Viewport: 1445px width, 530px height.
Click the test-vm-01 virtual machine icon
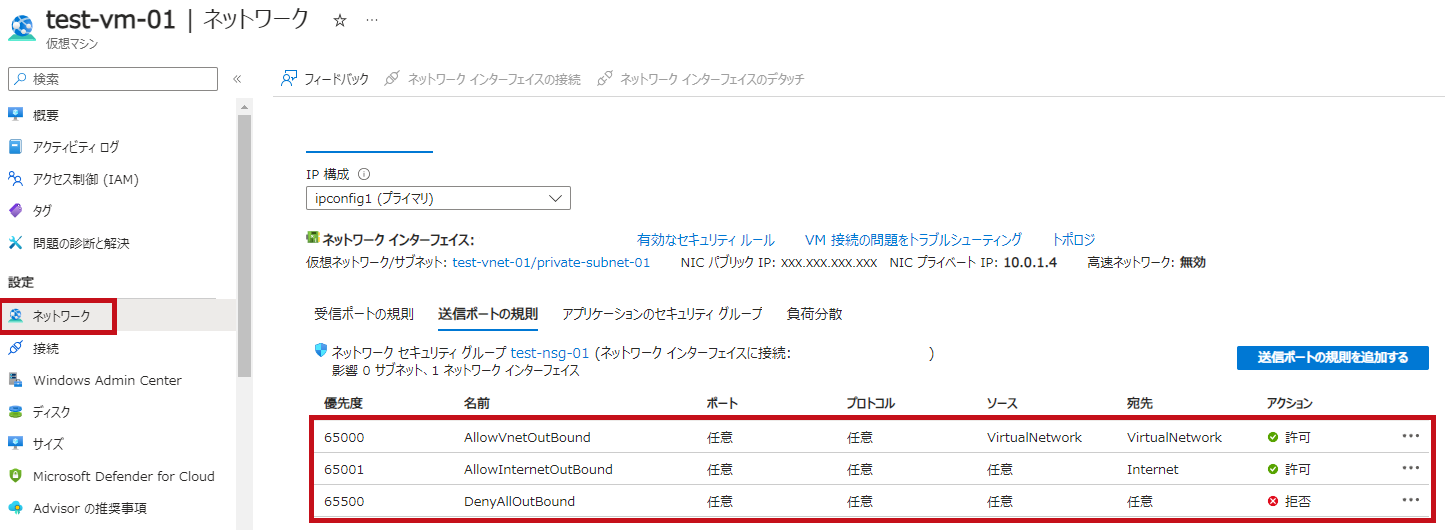(x=21, y=27)
